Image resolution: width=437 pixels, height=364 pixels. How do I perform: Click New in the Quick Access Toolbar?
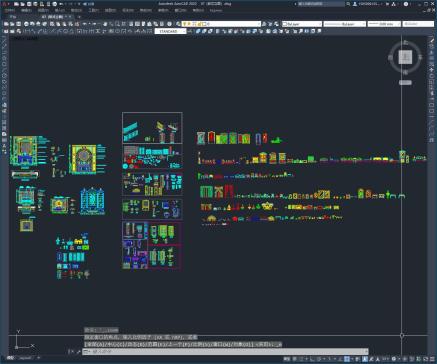coord(16,4)
